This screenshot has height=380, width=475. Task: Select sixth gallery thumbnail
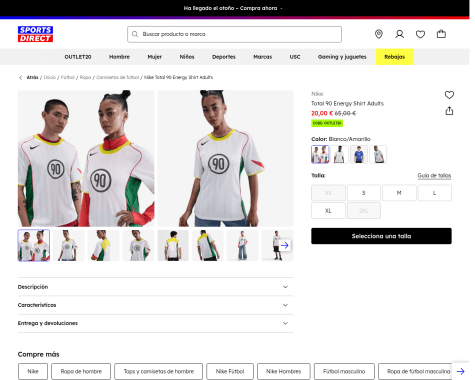coord(208,245)
